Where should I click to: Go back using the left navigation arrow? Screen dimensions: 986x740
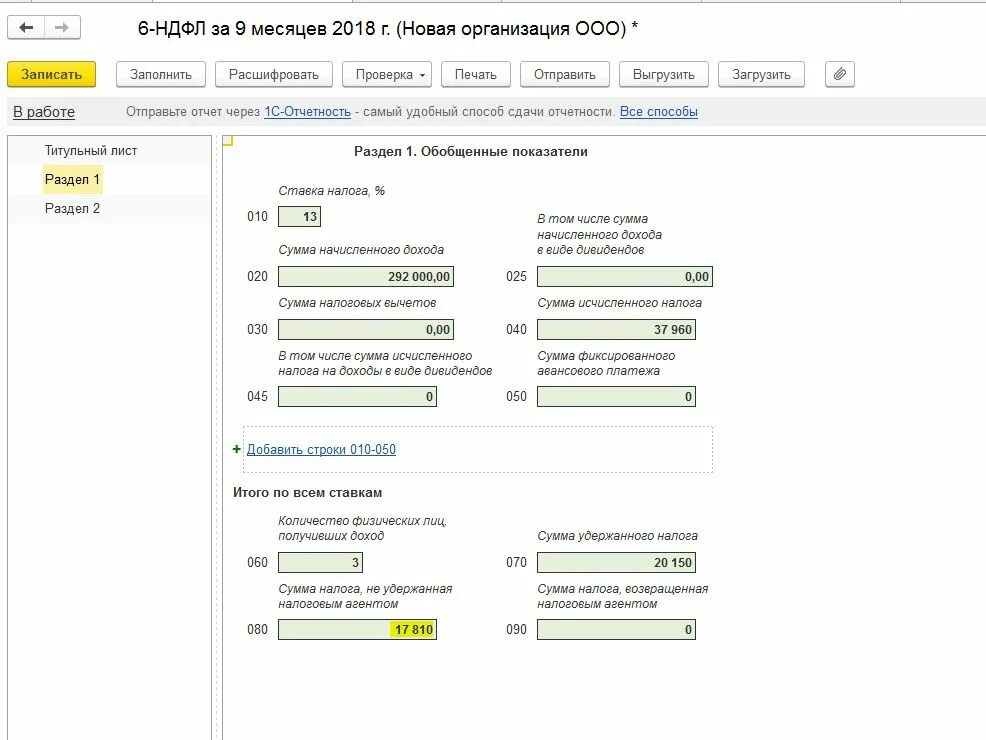[28, 28]
